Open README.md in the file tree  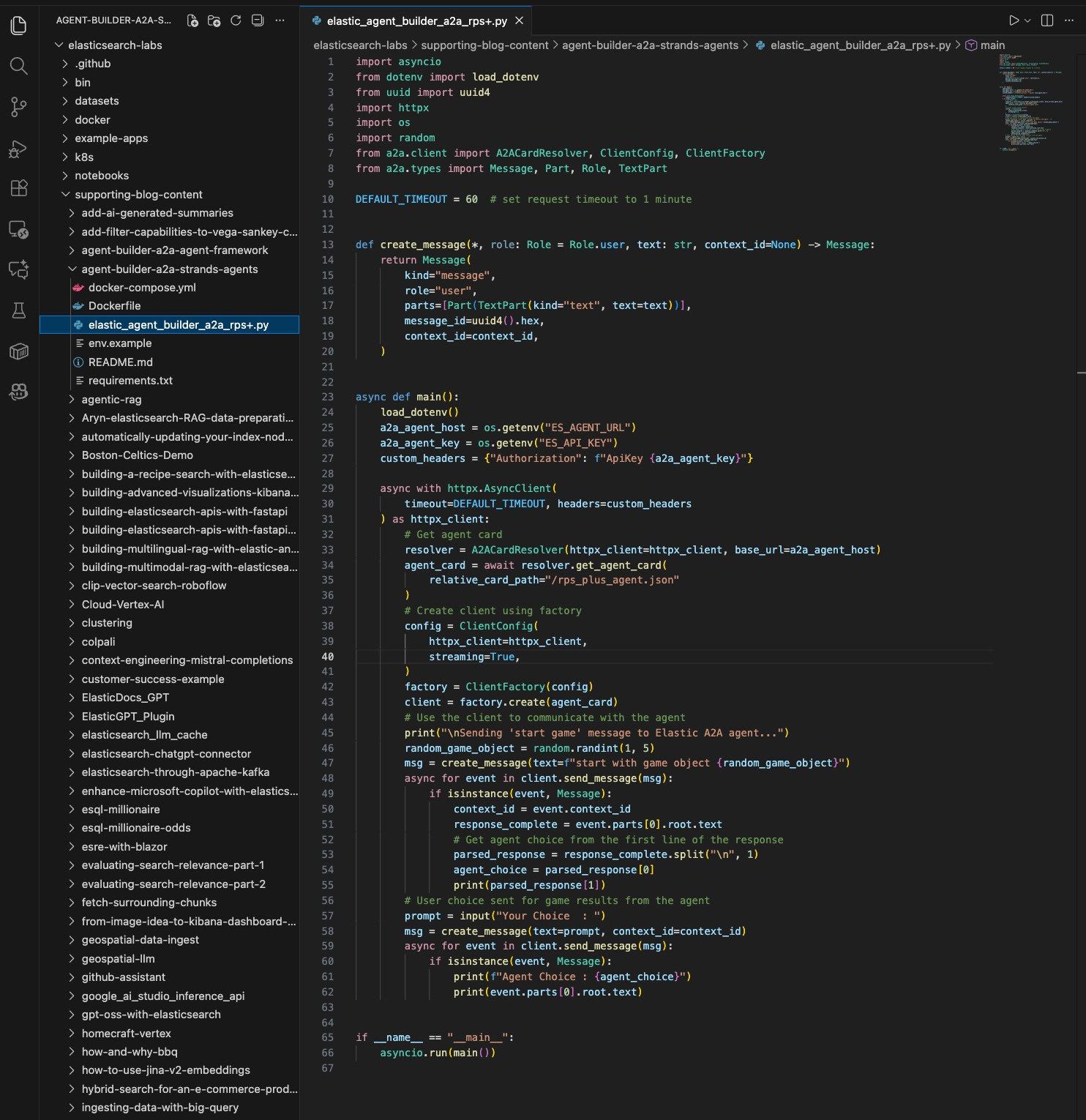(x=120, y=362)
